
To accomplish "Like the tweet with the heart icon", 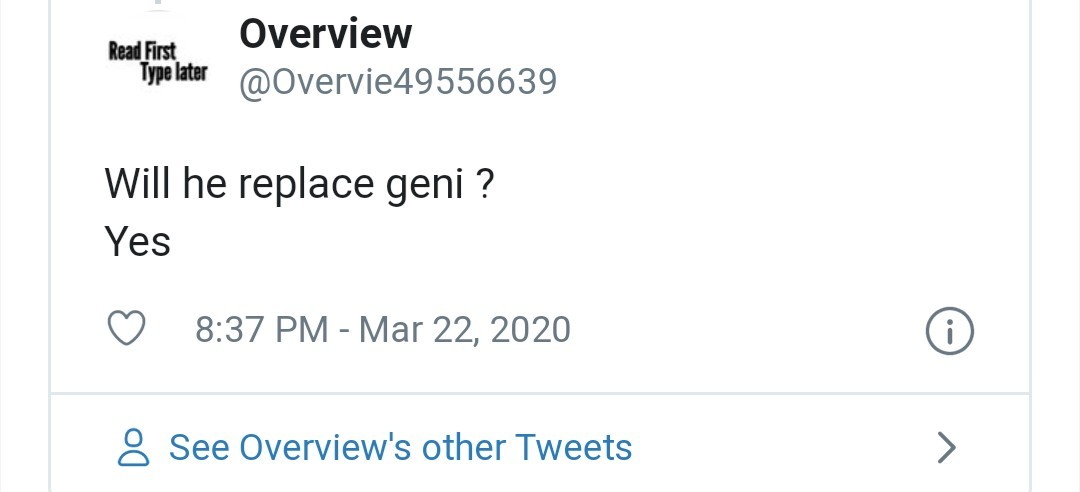I will click(127, 329).
